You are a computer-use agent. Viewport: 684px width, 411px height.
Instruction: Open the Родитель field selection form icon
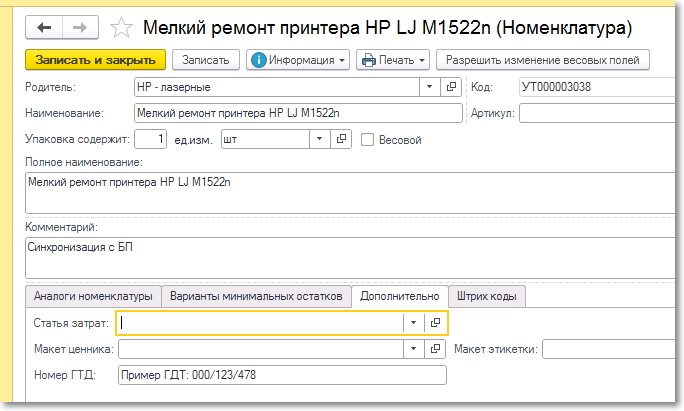click(x=451, y=87)
